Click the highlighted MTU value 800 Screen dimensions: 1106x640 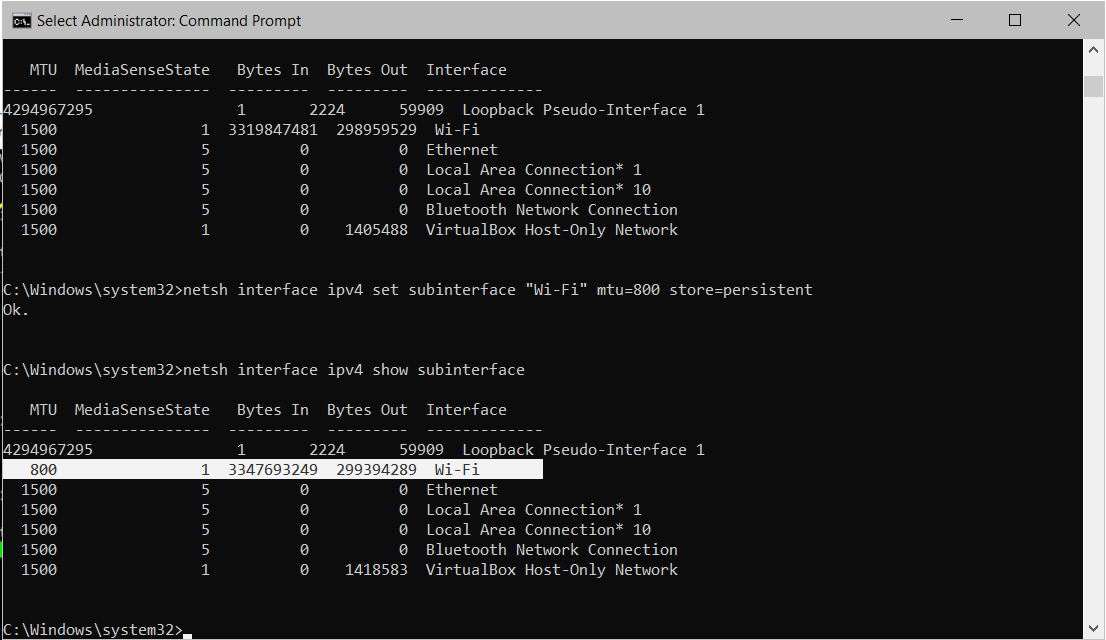tap(43, 470)
